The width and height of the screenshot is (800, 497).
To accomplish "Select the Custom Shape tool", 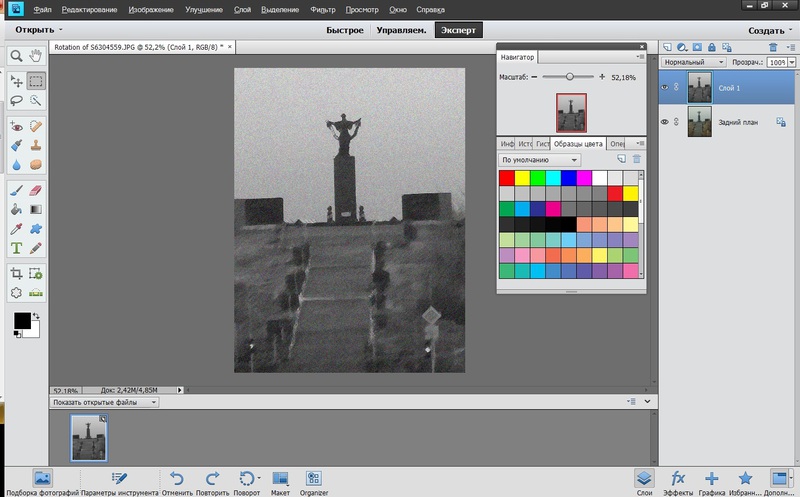I will [35, 229].
